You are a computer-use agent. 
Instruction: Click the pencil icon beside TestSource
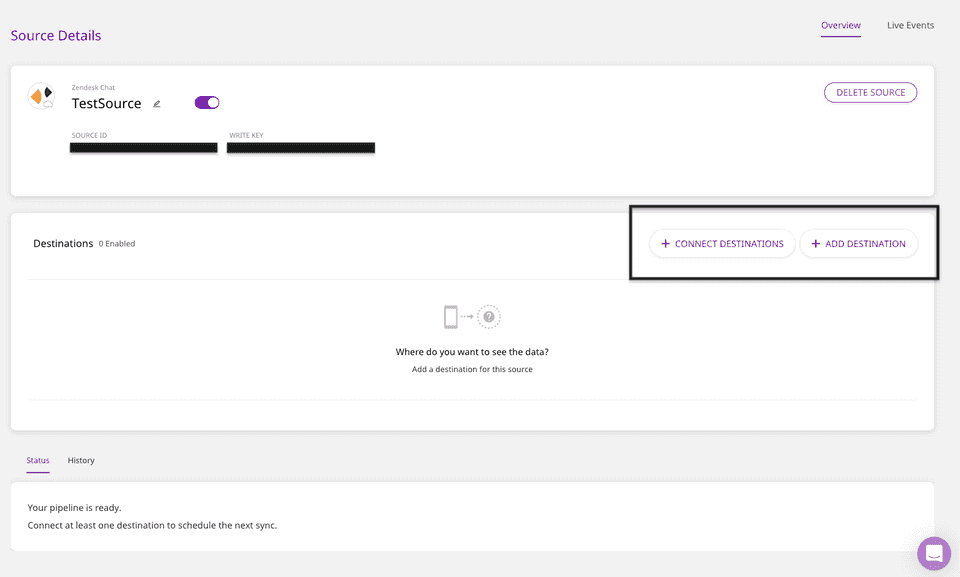coord(157,104)
